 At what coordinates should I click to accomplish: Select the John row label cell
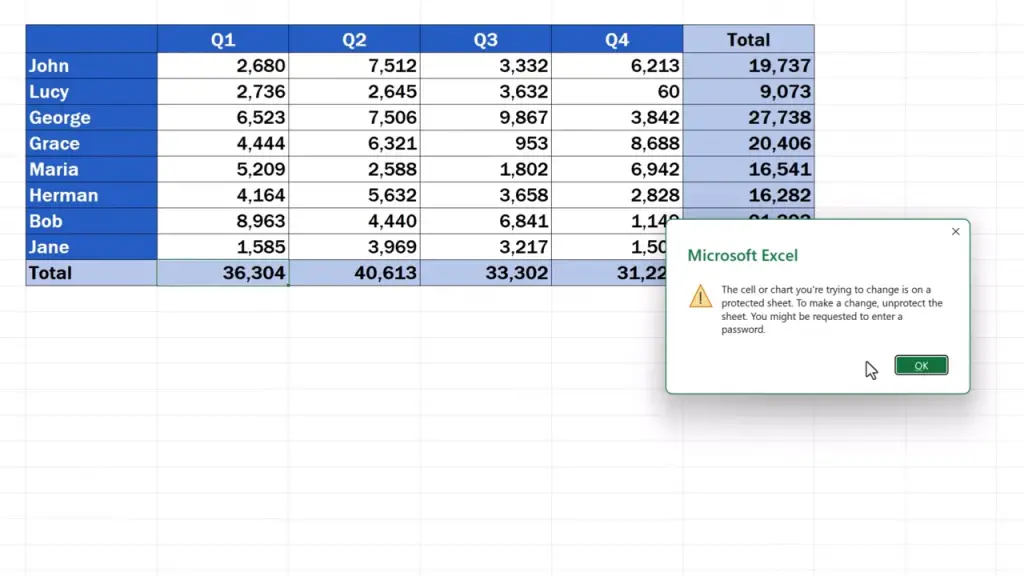(91, 66)
